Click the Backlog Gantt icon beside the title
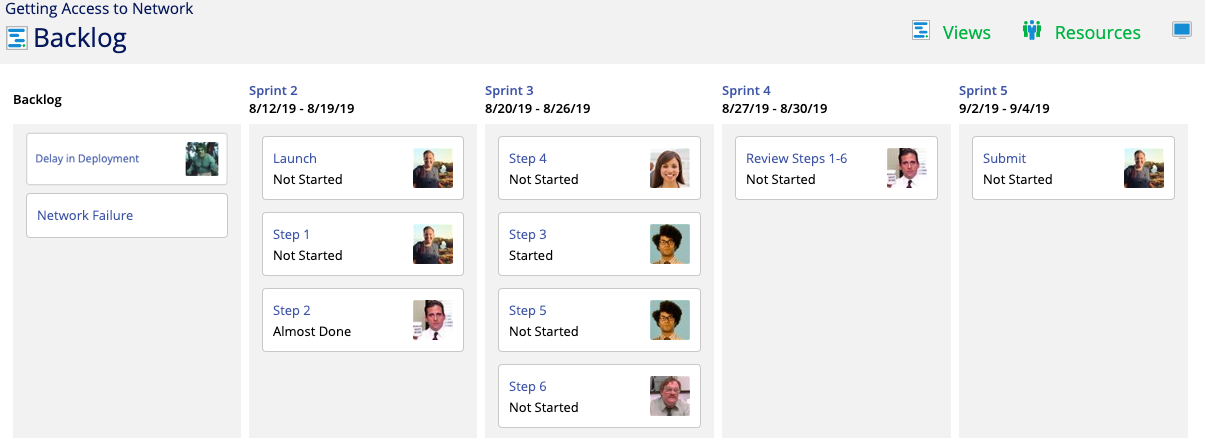Viewport: 1205px width, 438px height. point(17,38)
